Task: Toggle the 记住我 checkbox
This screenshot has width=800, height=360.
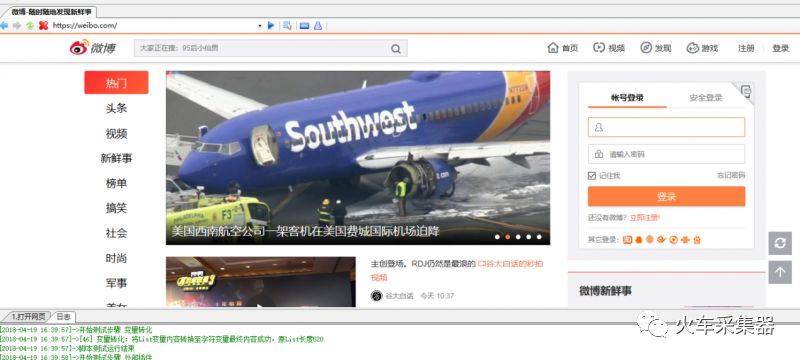Action: coord(592,176)
